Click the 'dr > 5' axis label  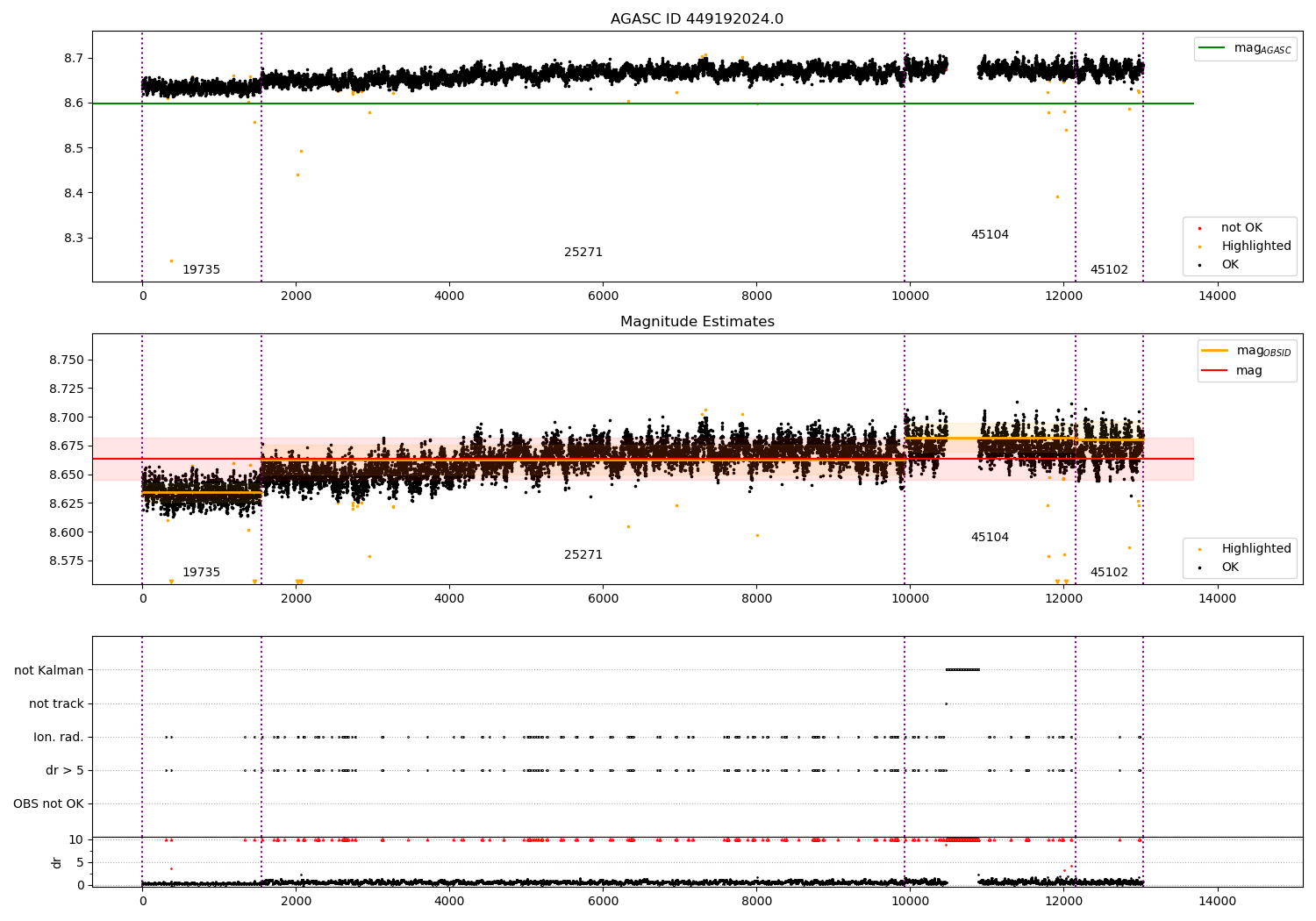click(65, 771)
